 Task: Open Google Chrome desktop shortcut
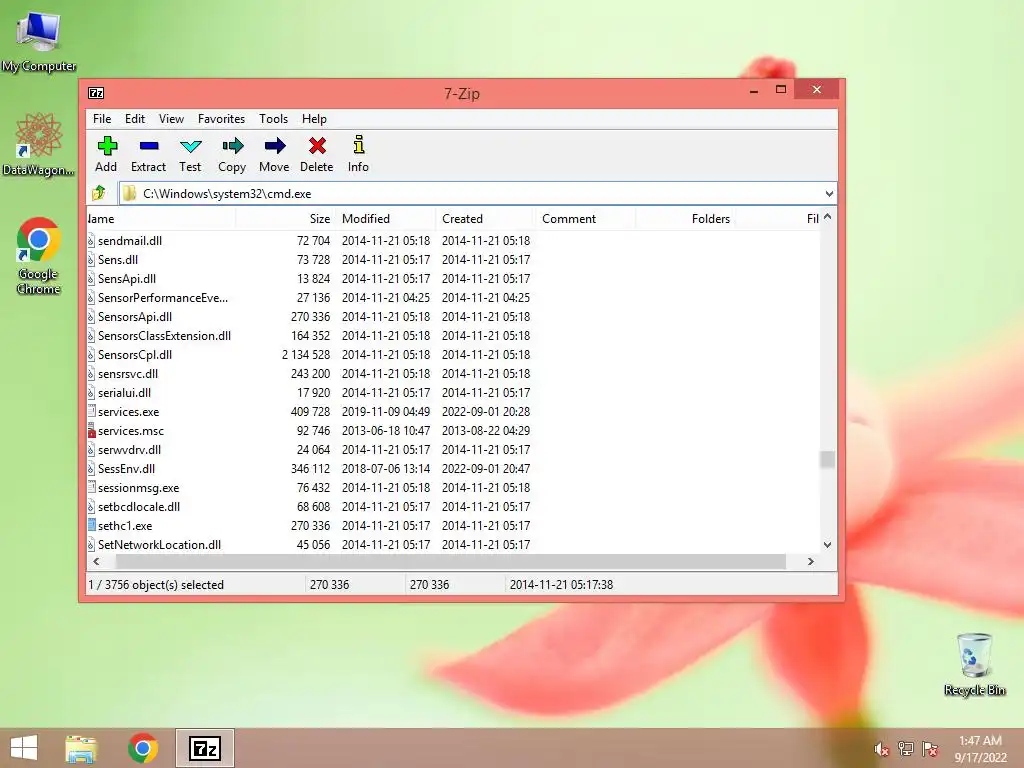pyautogui.click(x=39, y=255)
